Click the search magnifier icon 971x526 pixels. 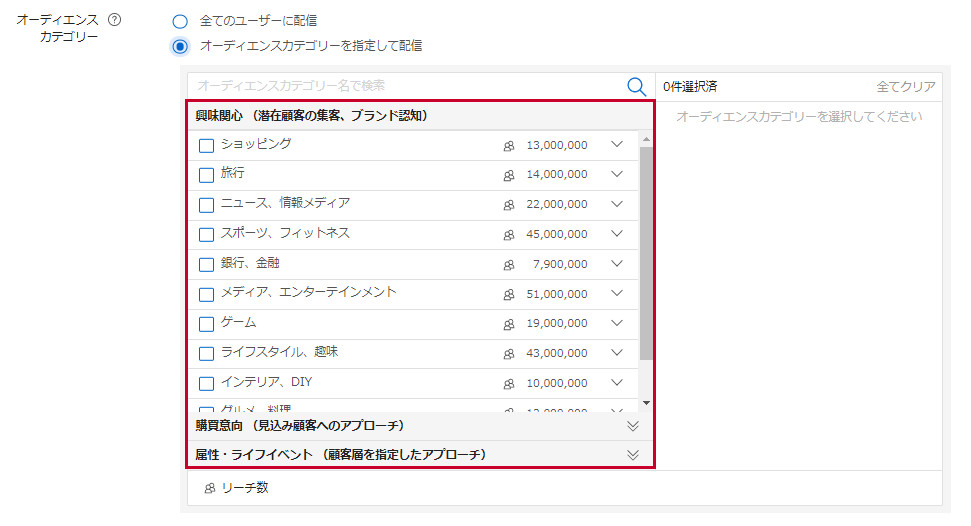[x=636, y=87]
